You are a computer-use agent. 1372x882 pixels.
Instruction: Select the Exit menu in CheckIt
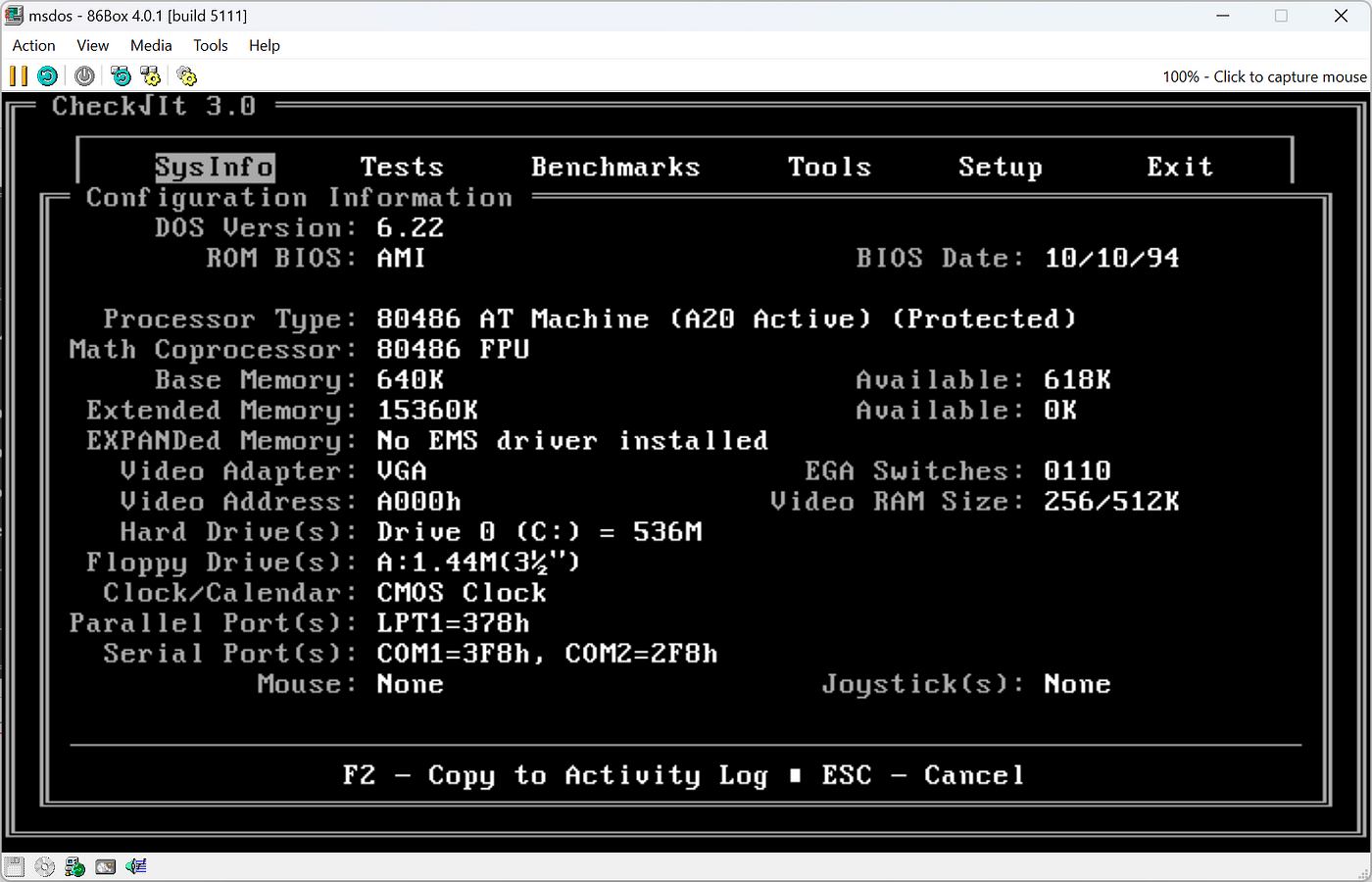click(x=1180, y=167)
